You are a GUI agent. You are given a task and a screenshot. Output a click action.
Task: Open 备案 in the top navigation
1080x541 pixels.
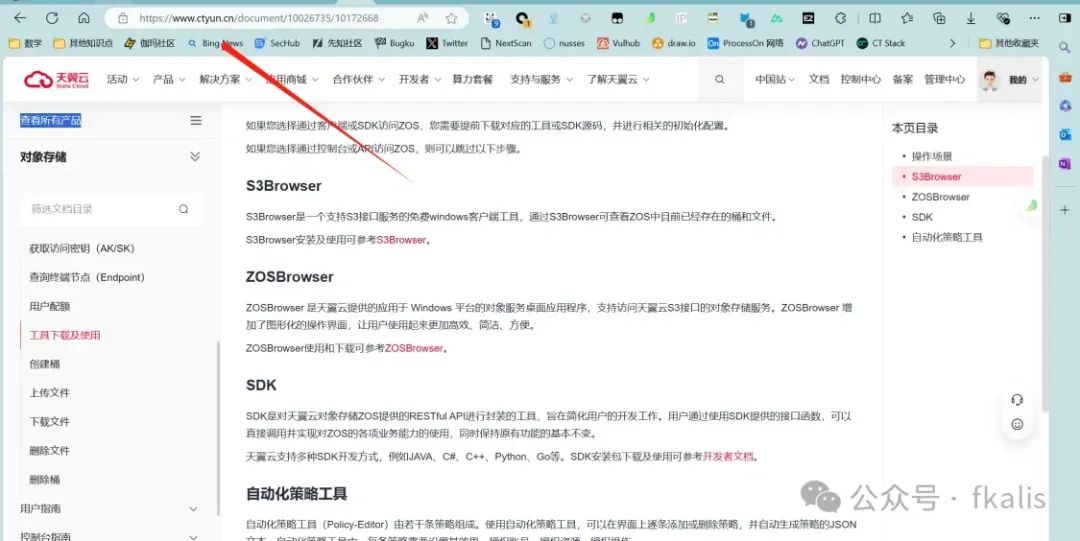tap(902, 79)
